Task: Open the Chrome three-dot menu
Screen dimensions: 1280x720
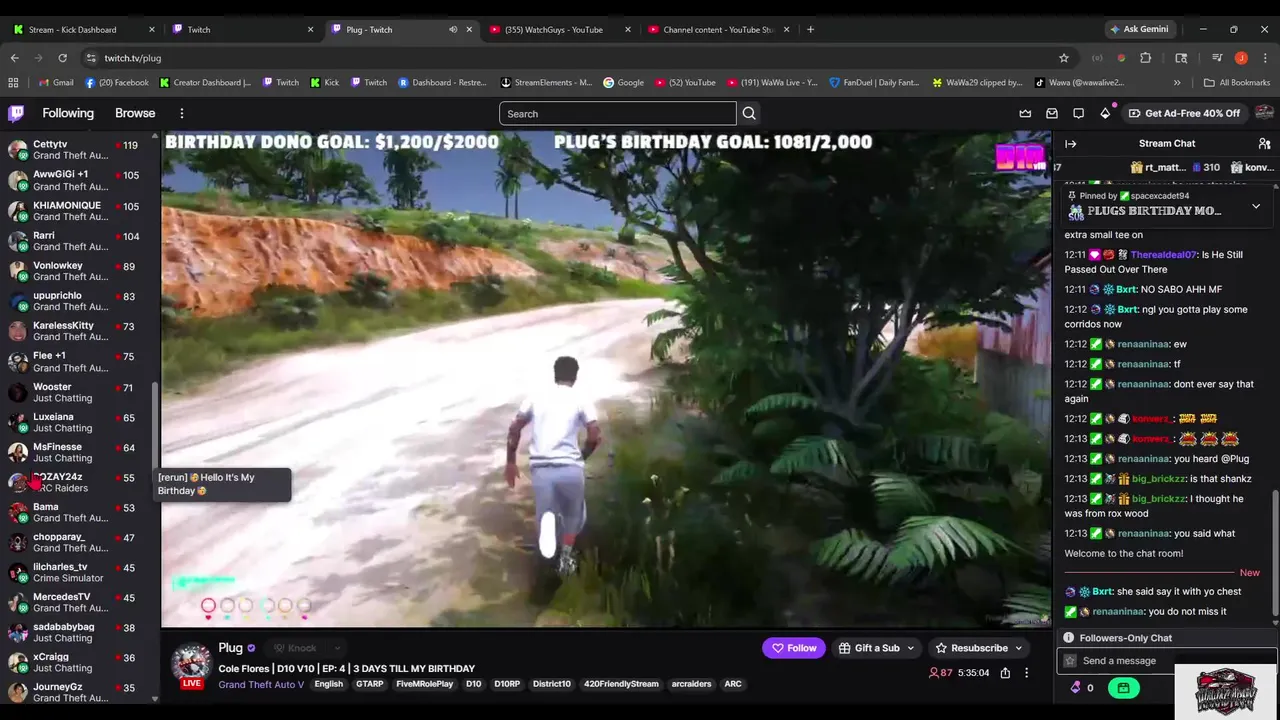Action: coord(1264,58)
